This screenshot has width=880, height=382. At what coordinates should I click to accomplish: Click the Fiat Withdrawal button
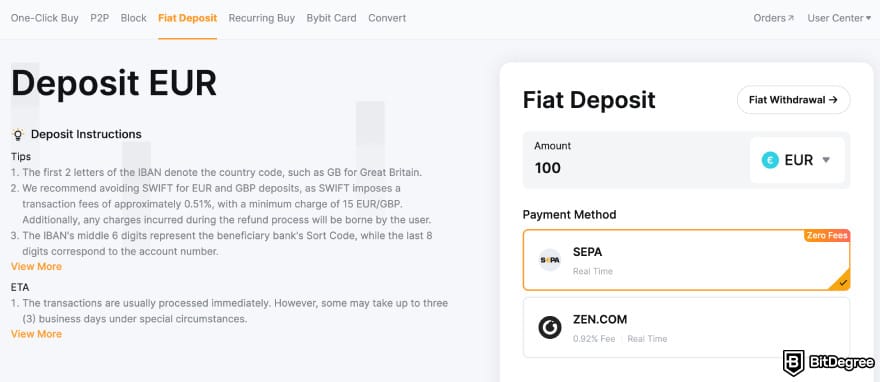[x=793, y=100]
